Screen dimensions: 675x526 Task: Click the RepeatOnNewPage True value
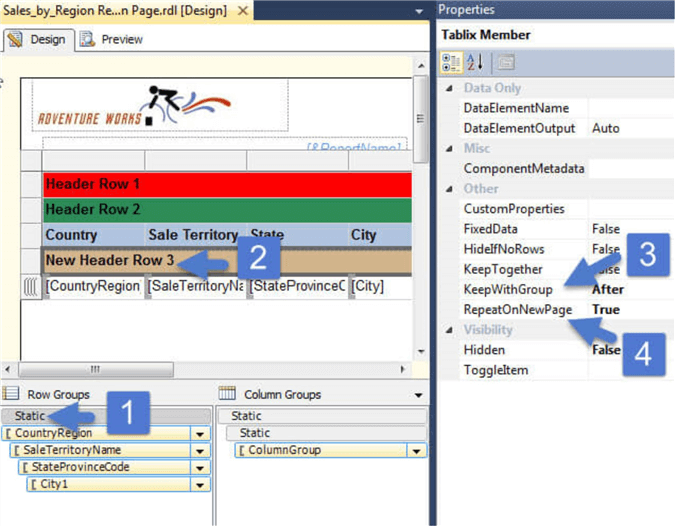point(606,310)
